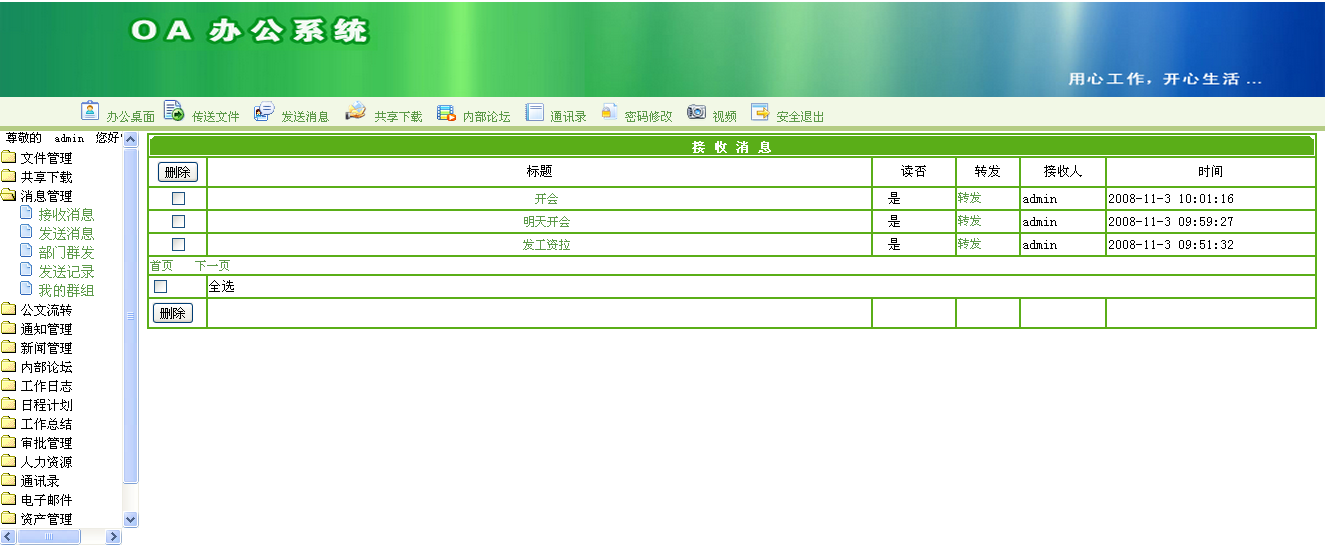Image resolution: width=1325 pixels, height=547 pixels.
Task: Click the 发送消息 send message icon
Action: [264, 111]
